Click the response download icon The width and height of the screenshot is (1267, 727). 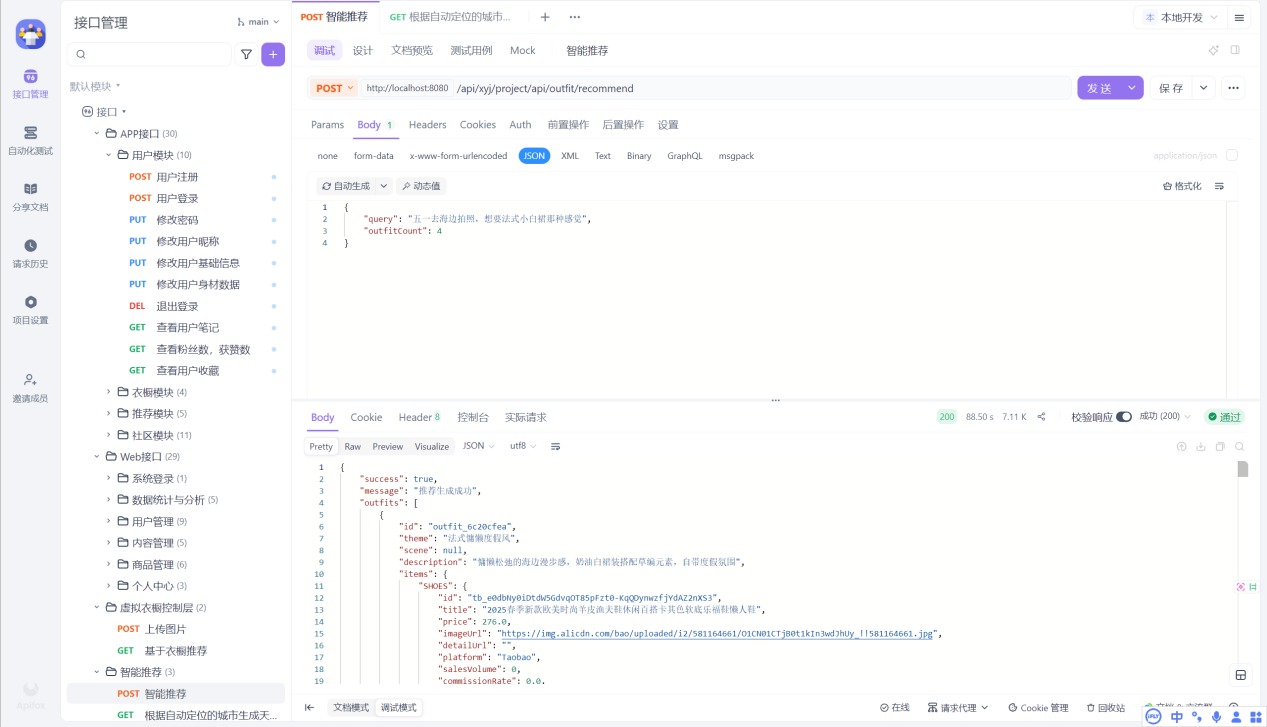pyautogui.click(x=1201, y=447)
